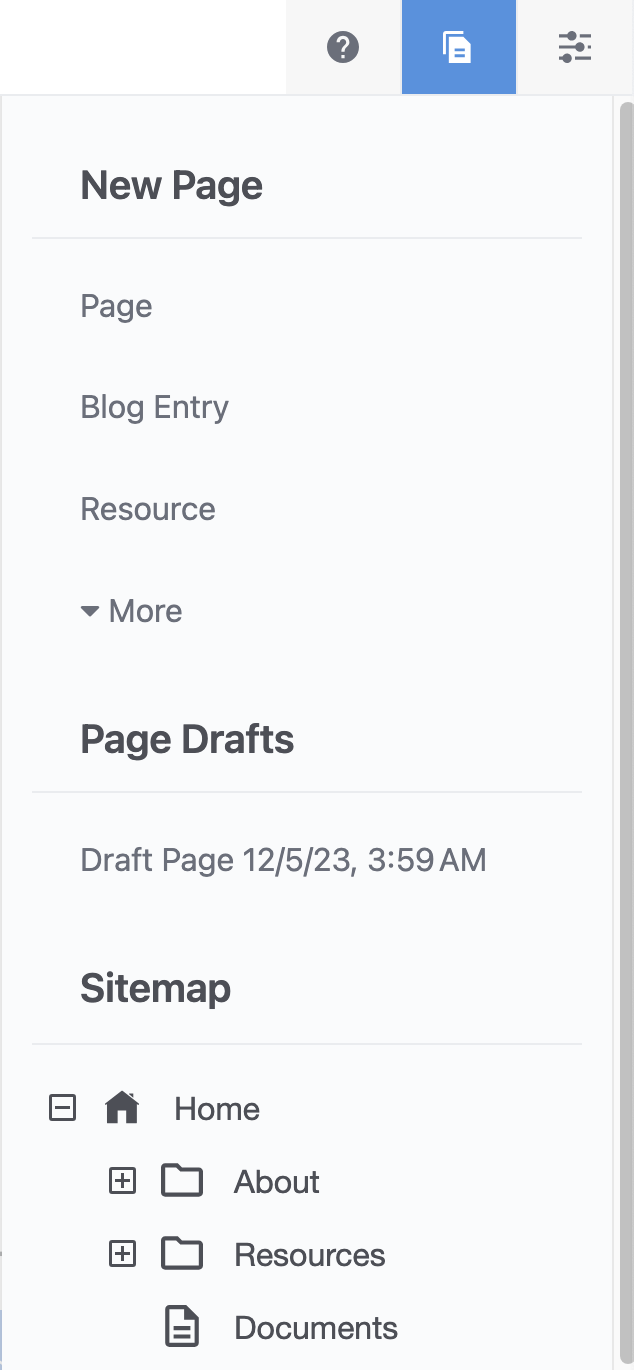Click the folder icon beside Resources

(x=182, y=1254)
